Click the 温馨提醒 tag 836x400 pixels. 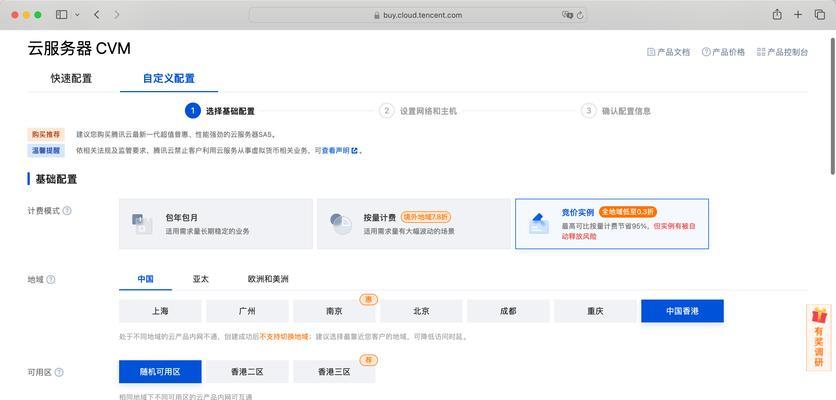point(46,151)
